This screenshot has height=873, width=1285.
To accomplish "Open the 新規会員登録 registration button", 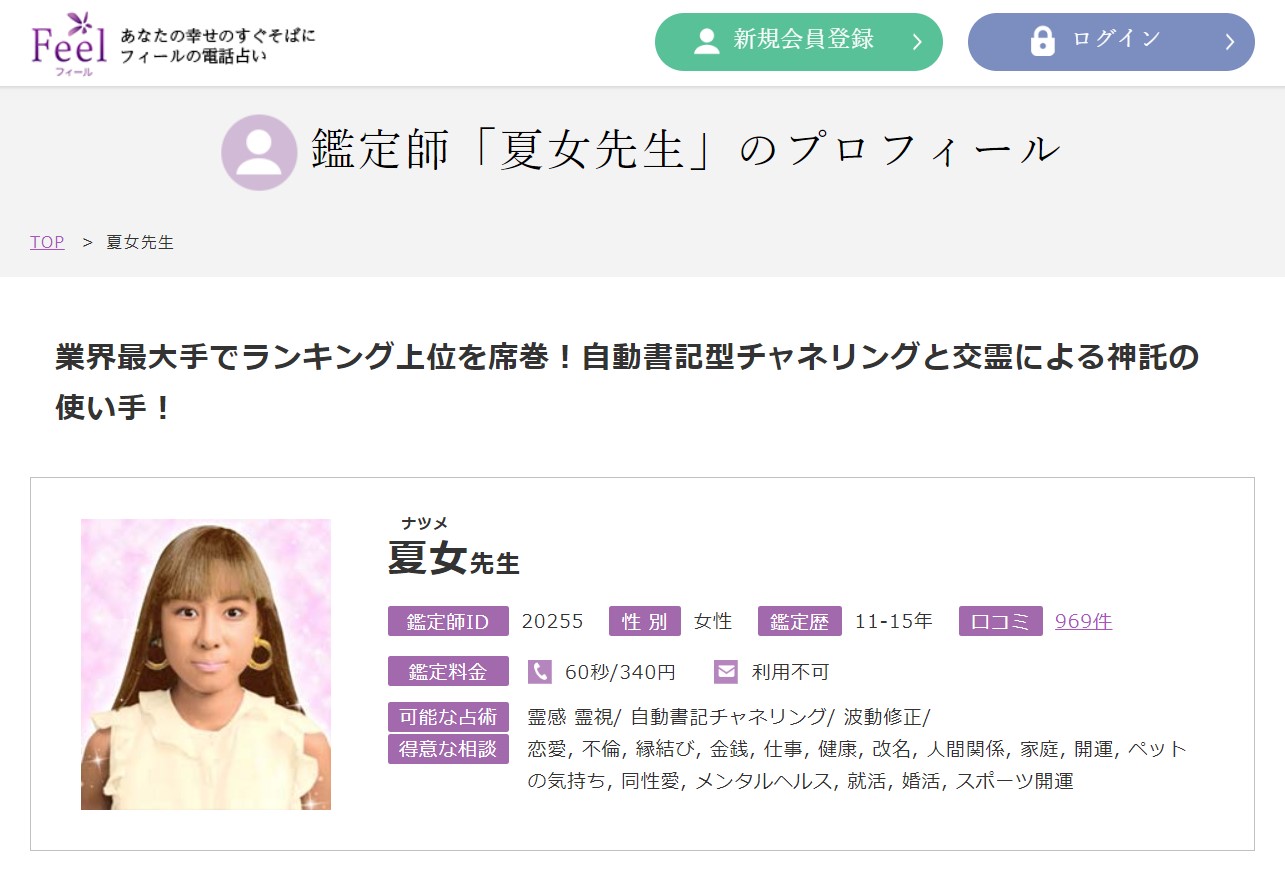I will (x=798, y=42).
